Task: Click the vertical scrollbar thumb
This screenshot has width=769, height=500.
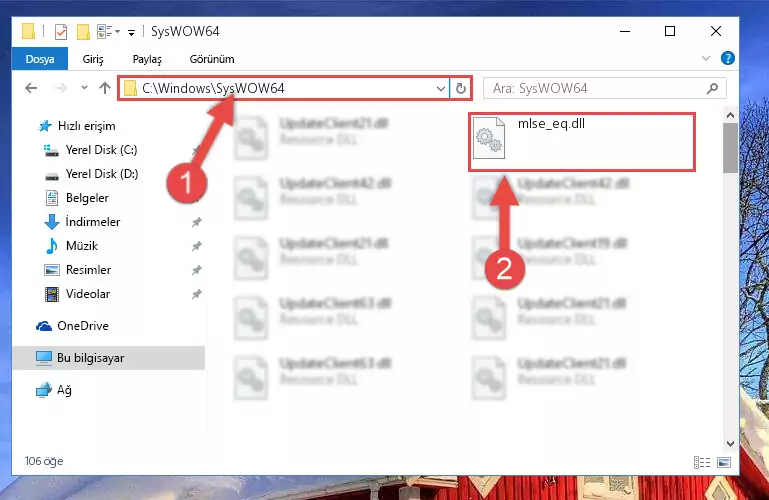Action: pos(730,148)
